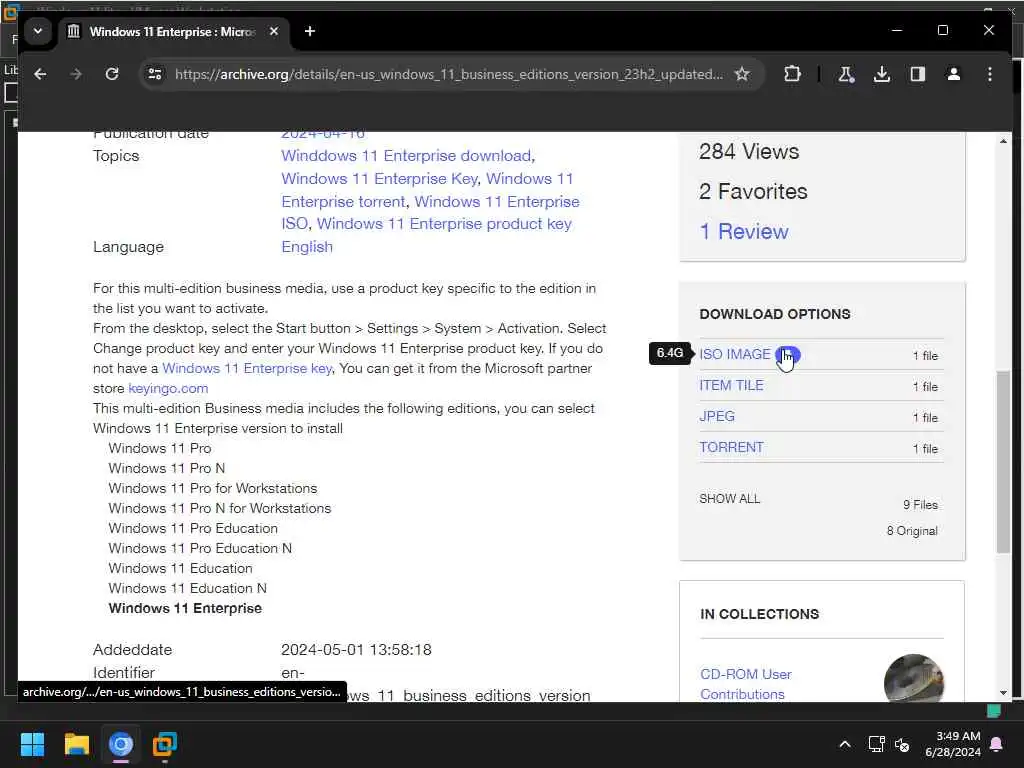Download the TORRENT option
The image size is (1024, 768).
pyautogui.click(x=731, y=447)
